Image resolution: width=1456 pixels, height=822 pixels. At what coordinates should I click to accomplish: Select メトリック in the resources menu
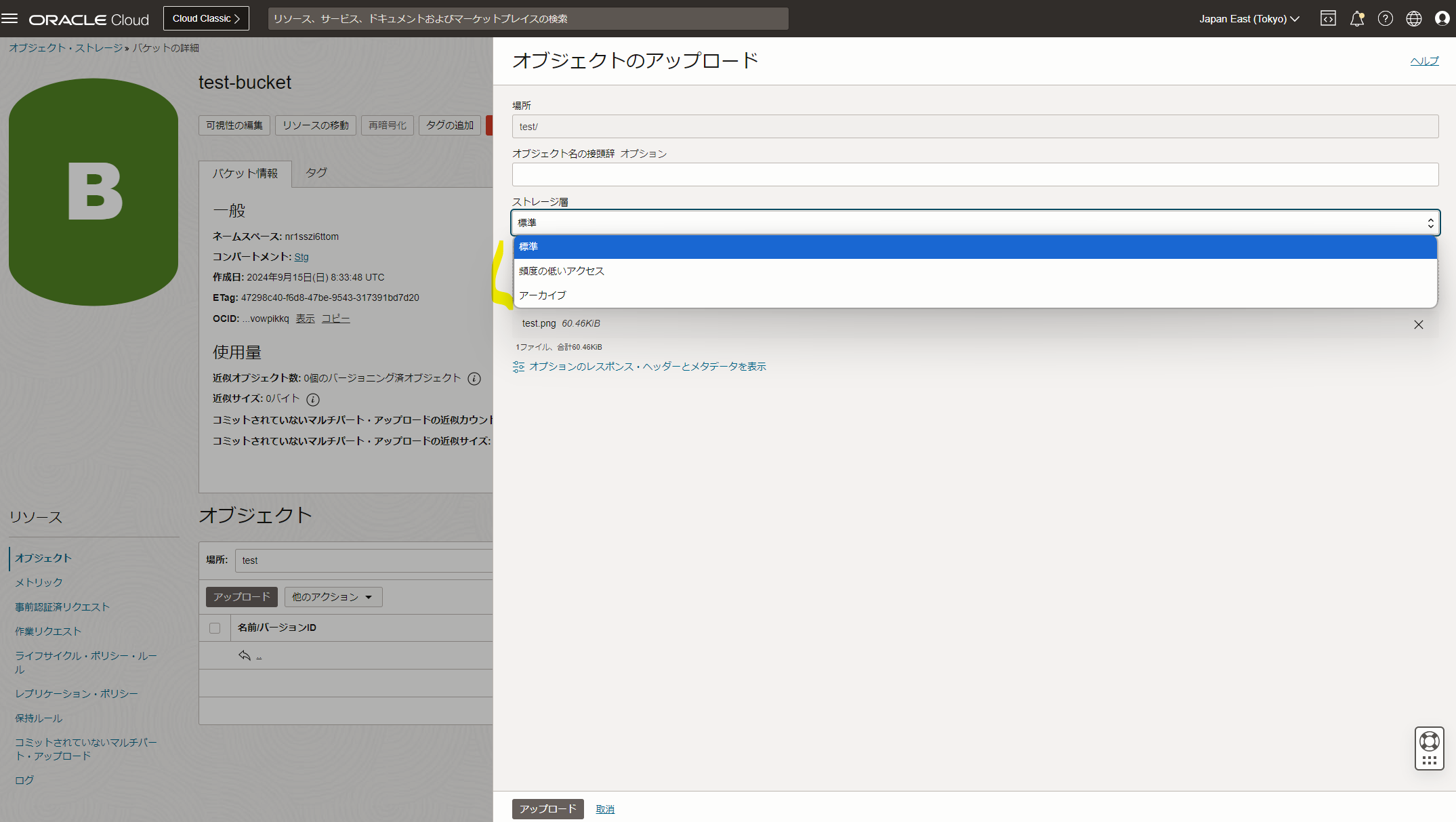click(39, 582)
